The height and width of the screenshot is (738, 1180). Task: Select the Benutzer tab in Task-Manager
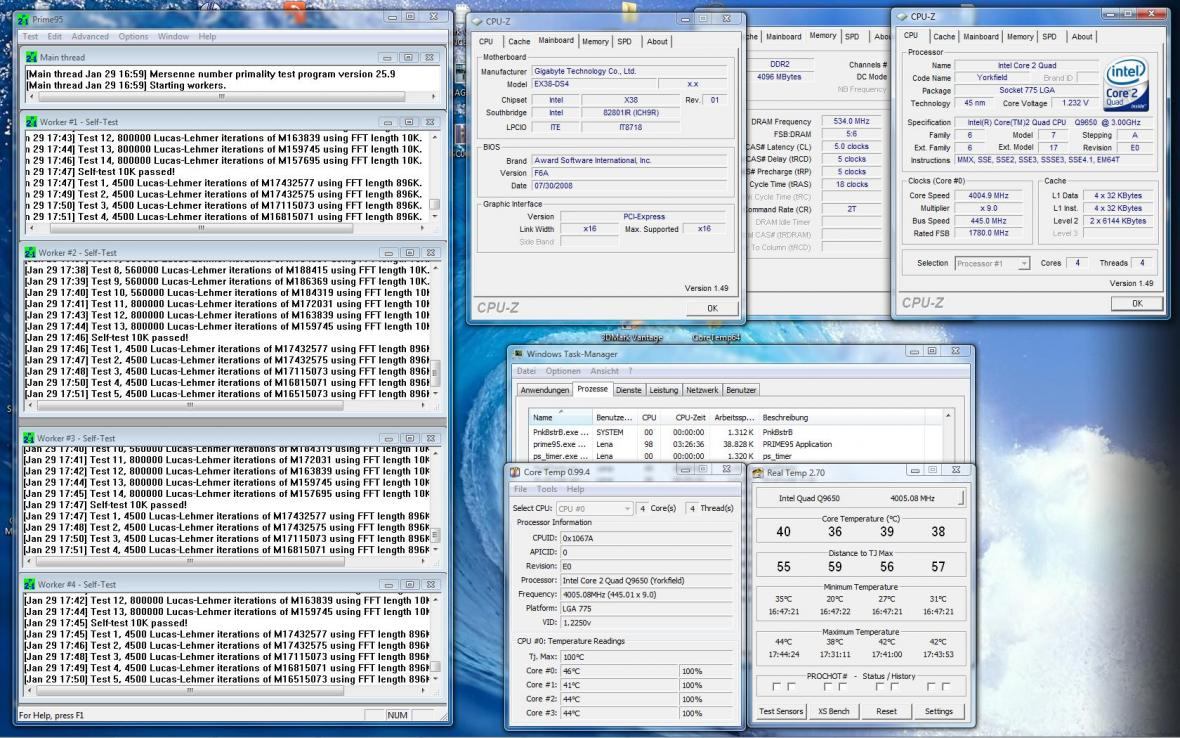pos(741,390)
